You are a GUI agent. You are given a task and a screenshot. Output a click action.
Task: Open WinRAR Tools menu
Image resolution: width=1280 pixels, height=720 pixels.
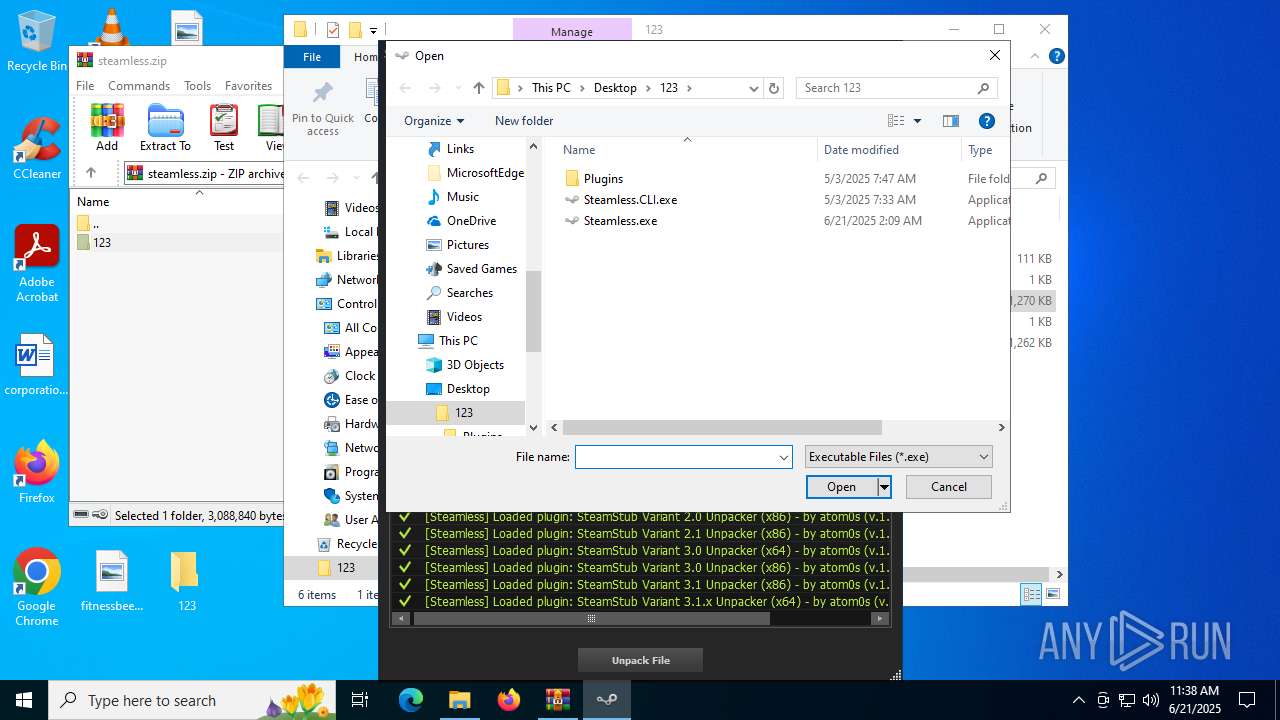[197, 86]
